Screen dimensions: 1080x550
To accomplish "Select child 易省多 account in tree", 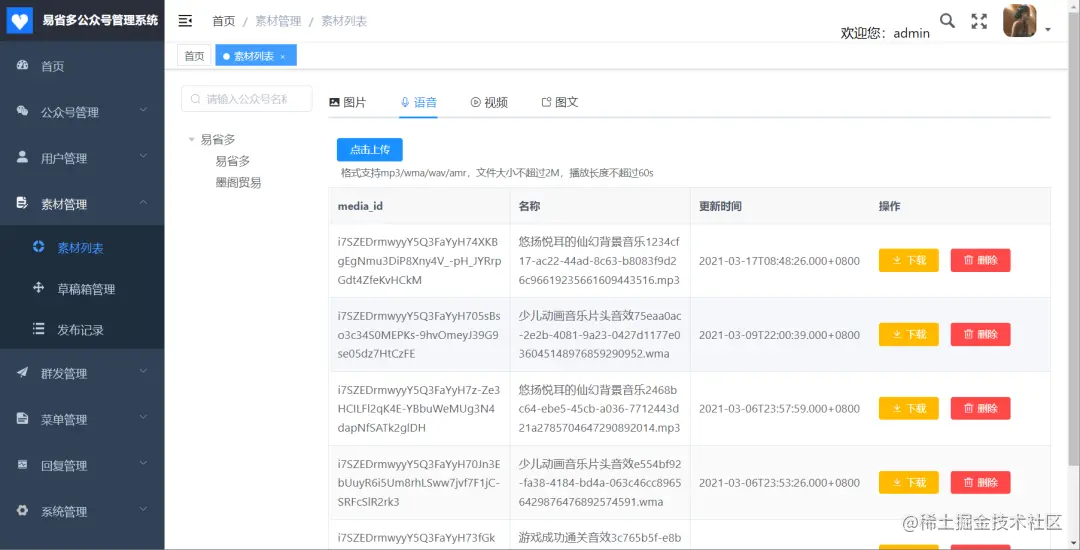I will pos(233,161).
